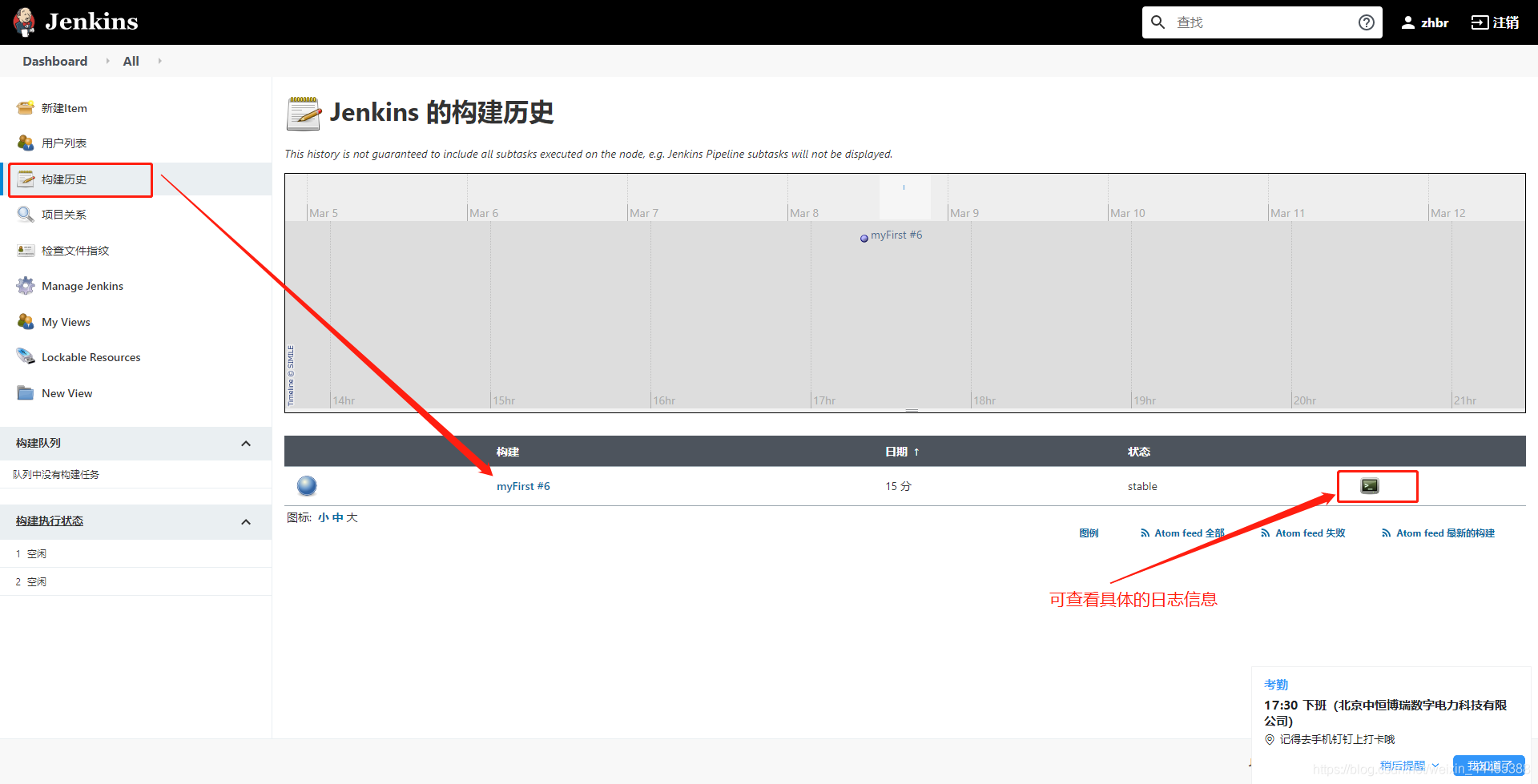1538x784 pixels.
Task: Click the 注销 logout link
Action: [x=1506, y=22]
